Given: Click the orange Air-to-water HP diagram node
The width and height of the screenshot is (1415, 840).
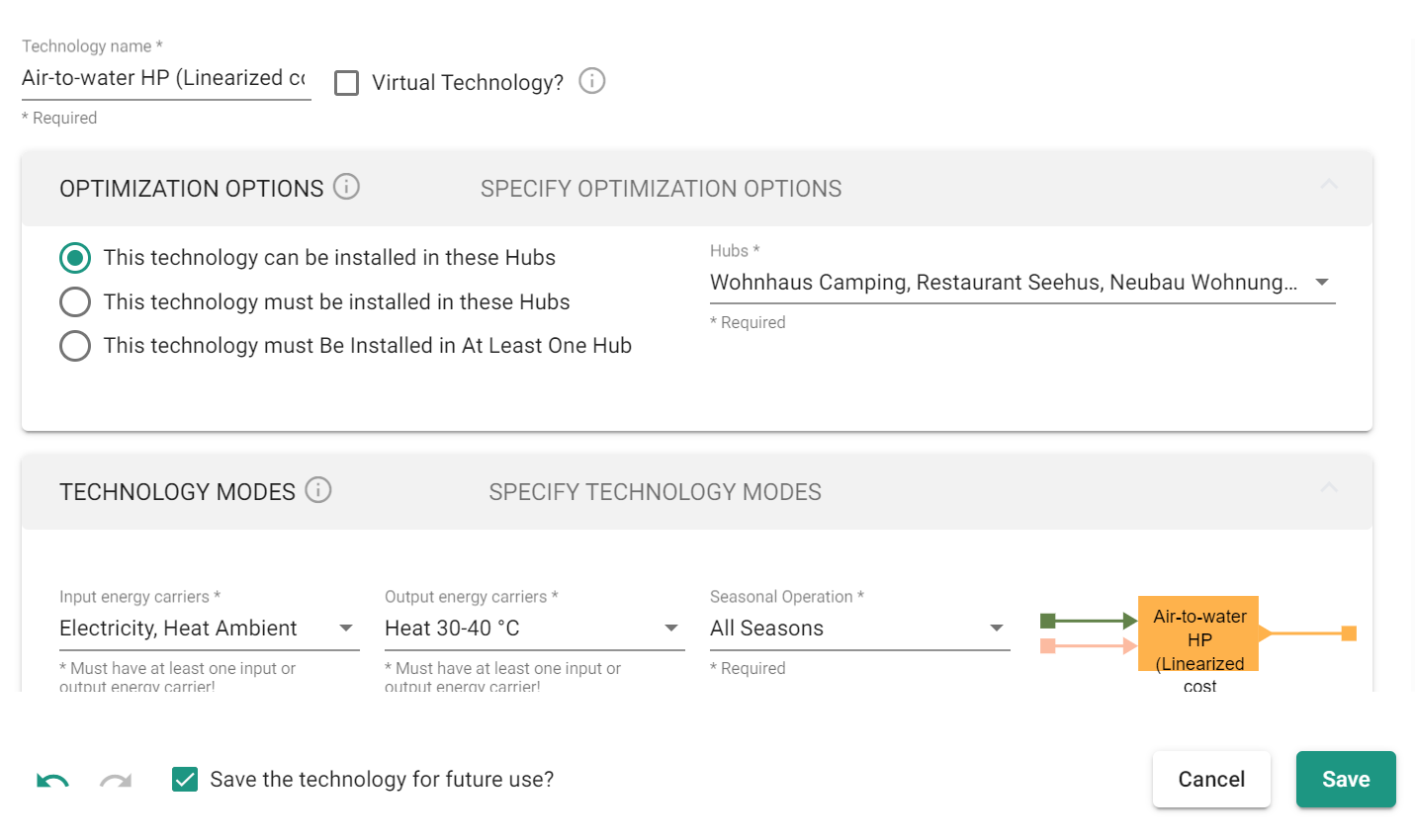Looking at the screenshot, I should (1197, 633).
